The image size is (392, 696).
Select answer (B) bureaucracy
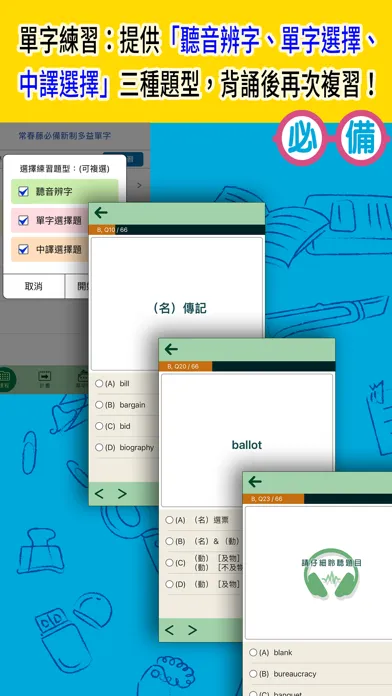click(x=253, y=674)
